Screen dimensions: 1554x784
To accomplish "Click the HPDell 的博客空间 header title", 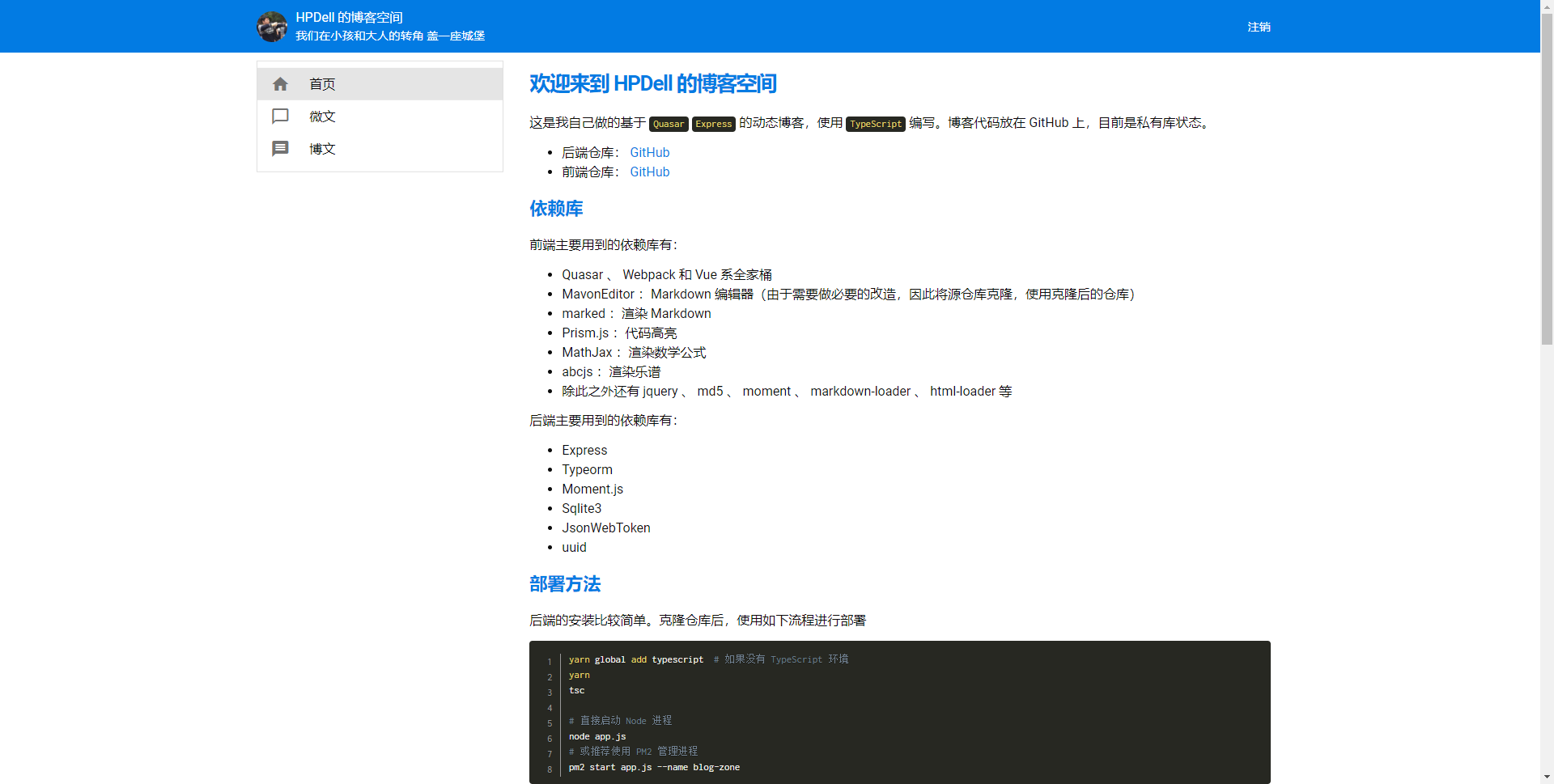I will click(x=349, y=17).
